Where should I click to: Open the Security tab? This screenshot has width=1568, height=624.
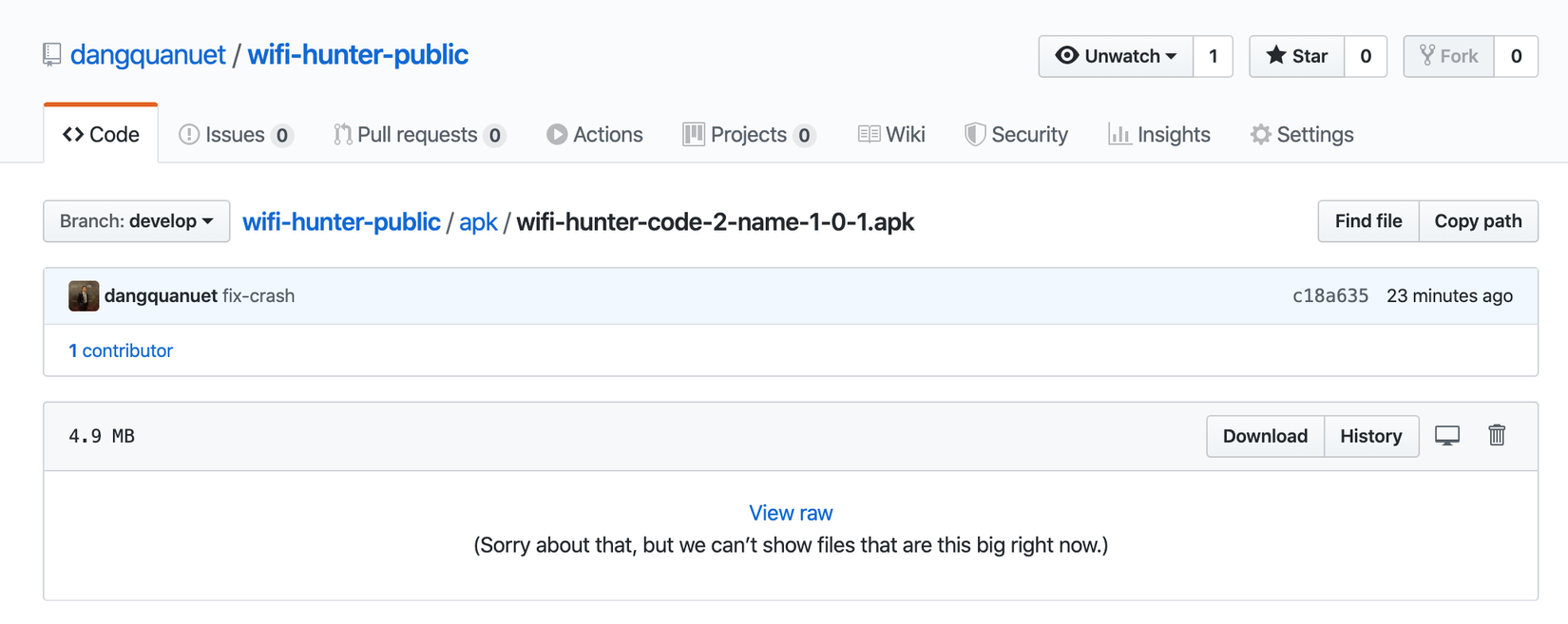pyautogui.click(x=1016, y=135)
